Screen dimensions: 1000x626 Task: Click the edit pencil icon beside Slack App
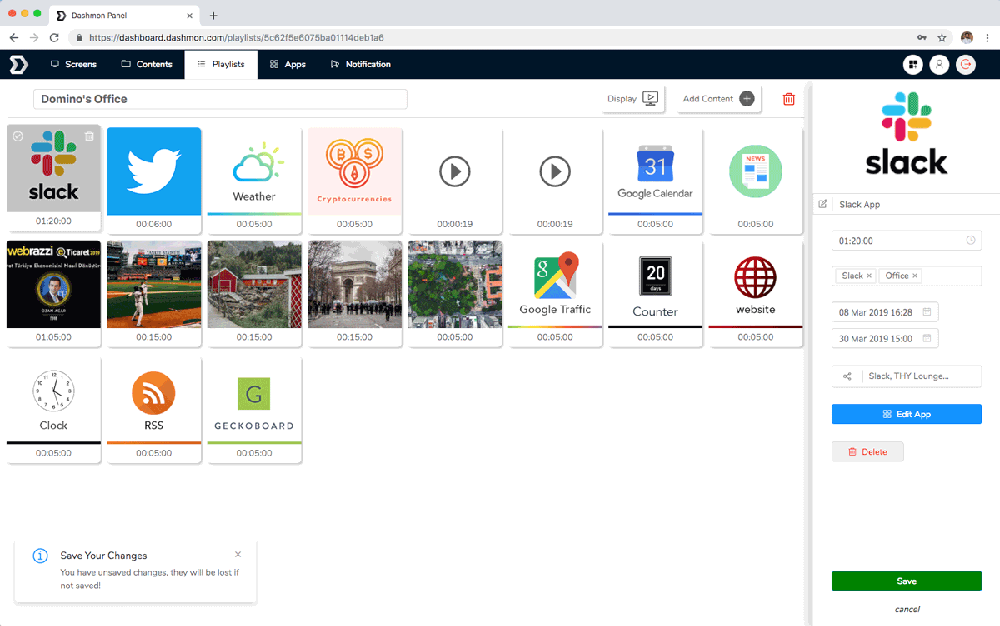coord(823,204)
